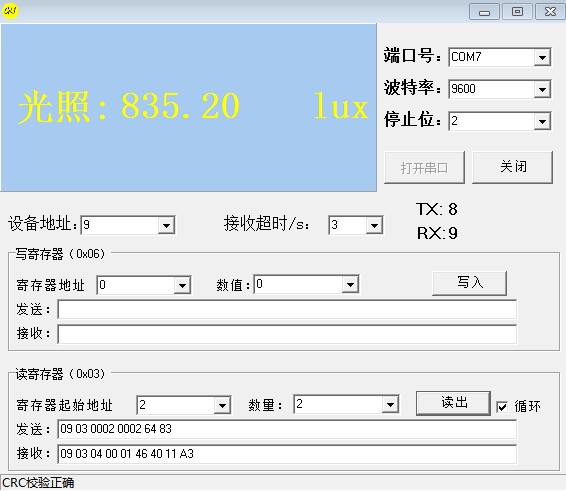
Task: Click the 写入 write button
Action: 469,283
